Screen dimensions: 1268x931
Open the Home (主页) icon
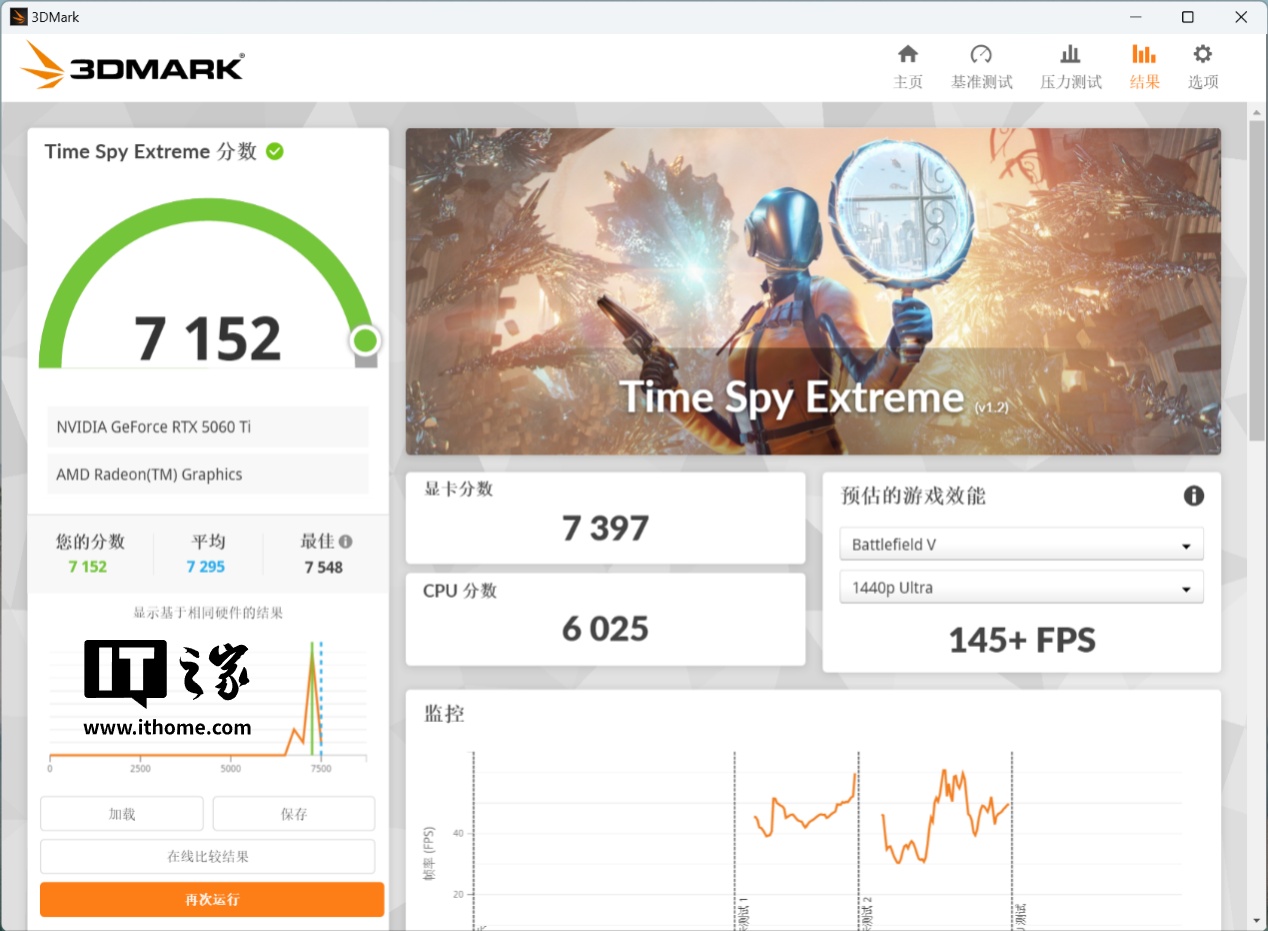[907, 56]
